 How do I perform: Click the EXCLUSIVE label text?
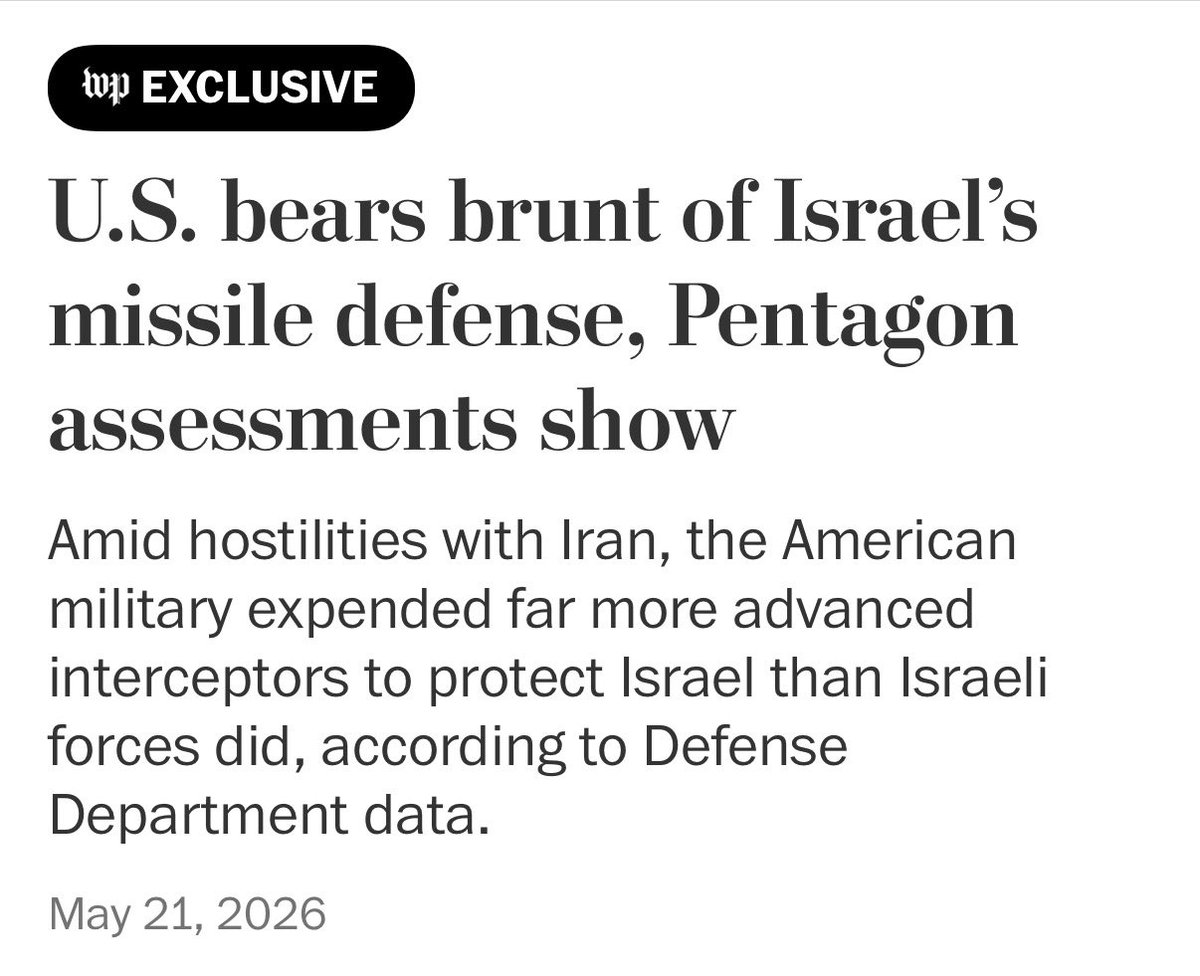tap(259, 88)
